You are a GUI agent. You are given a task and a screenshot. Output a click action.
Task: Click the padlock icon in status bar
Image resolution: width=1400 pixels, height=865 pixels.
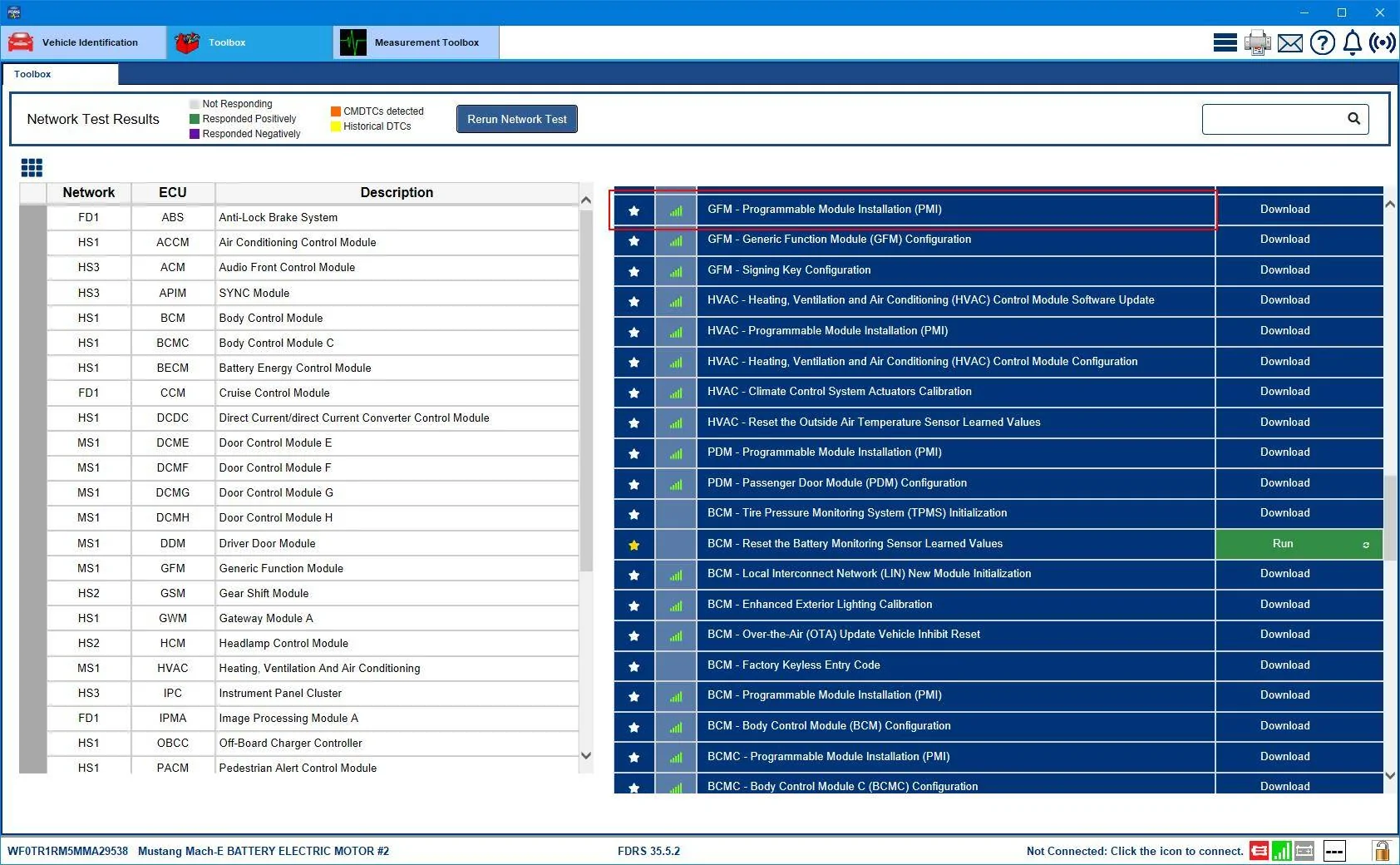point(1381,851)
